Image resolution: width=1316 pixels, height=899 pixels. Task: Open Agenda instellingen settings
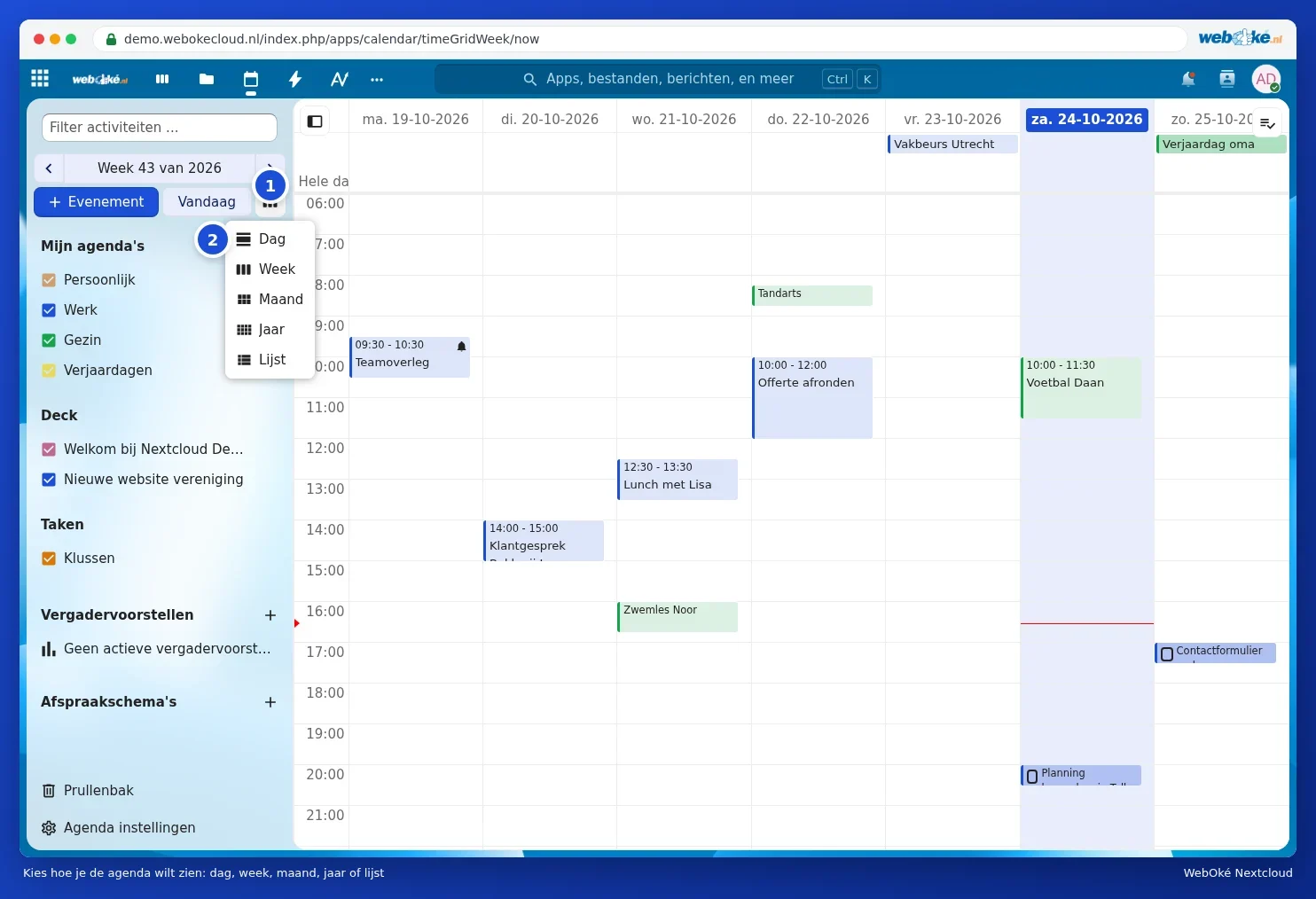pyautogui.click(x=119, y=827)
